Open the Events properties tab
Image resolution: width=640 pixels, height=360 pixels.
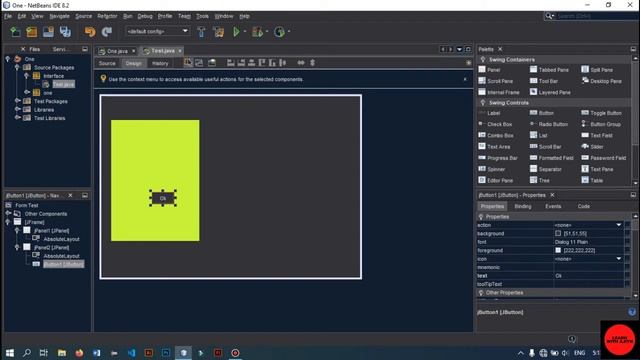coord(553,207)
